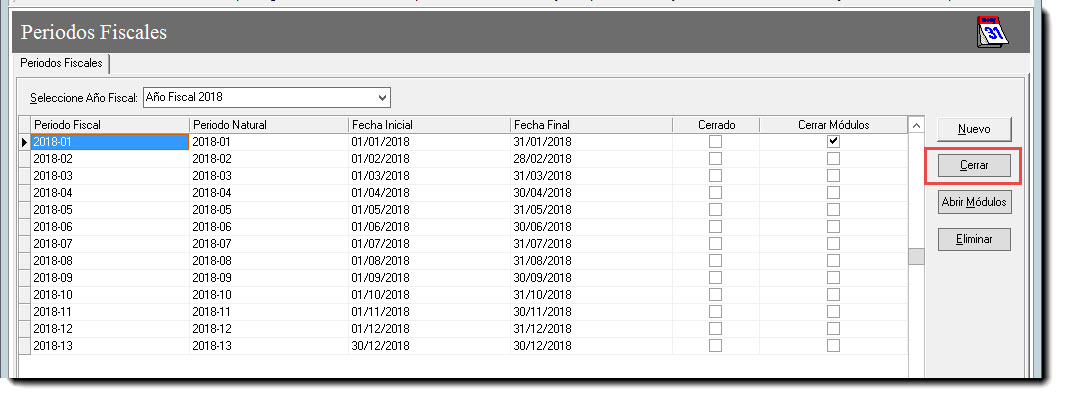Image resolution: width=1072 pixels, height=408 pixels.
Task: Check Cerrado box for period 2018-04
Action: [715, 193]
